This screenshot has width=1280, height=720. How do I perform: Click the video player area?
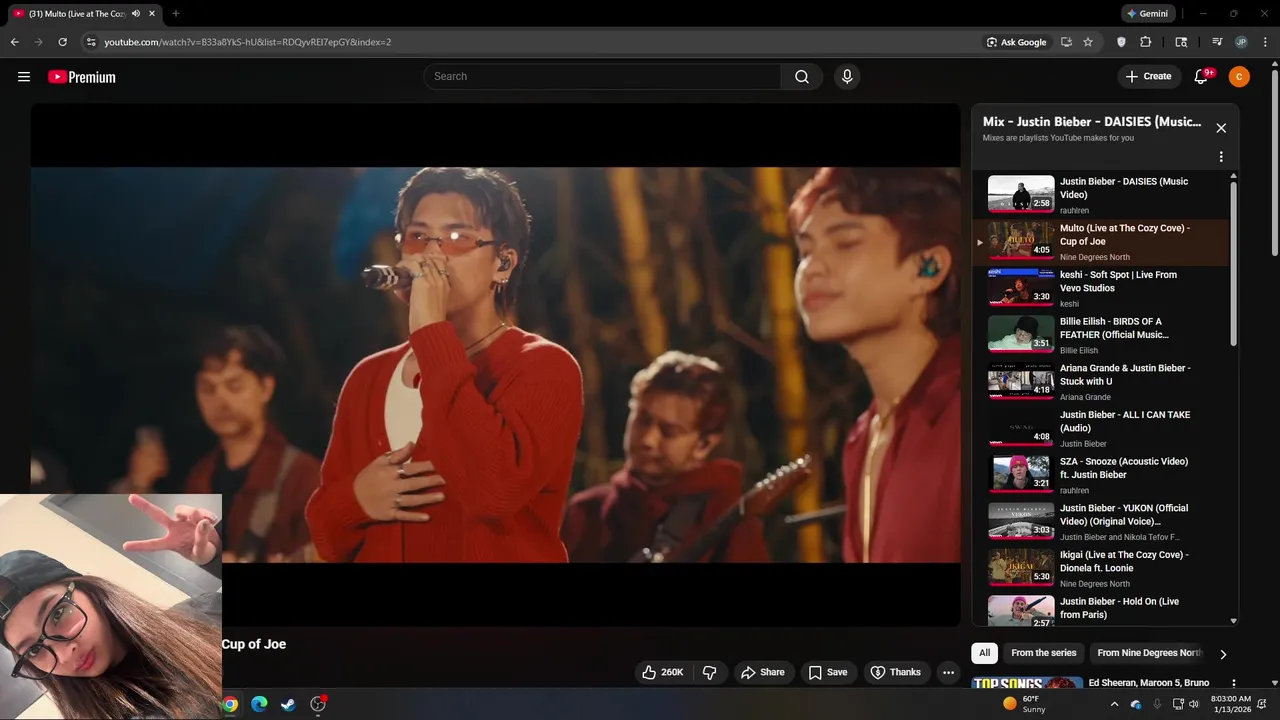(495, 365)
